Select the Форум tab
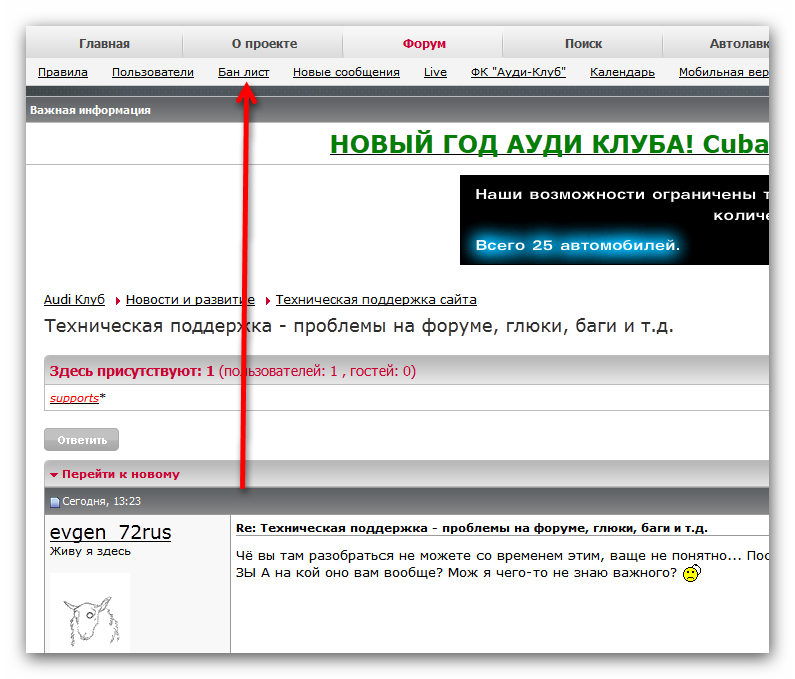795x679 pixels. [424, 44]
